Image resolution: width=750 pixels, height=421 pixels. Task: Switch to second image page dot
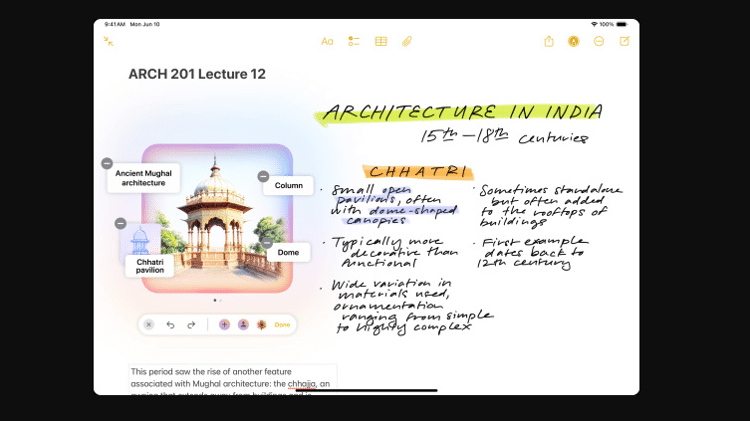(221, 300)
